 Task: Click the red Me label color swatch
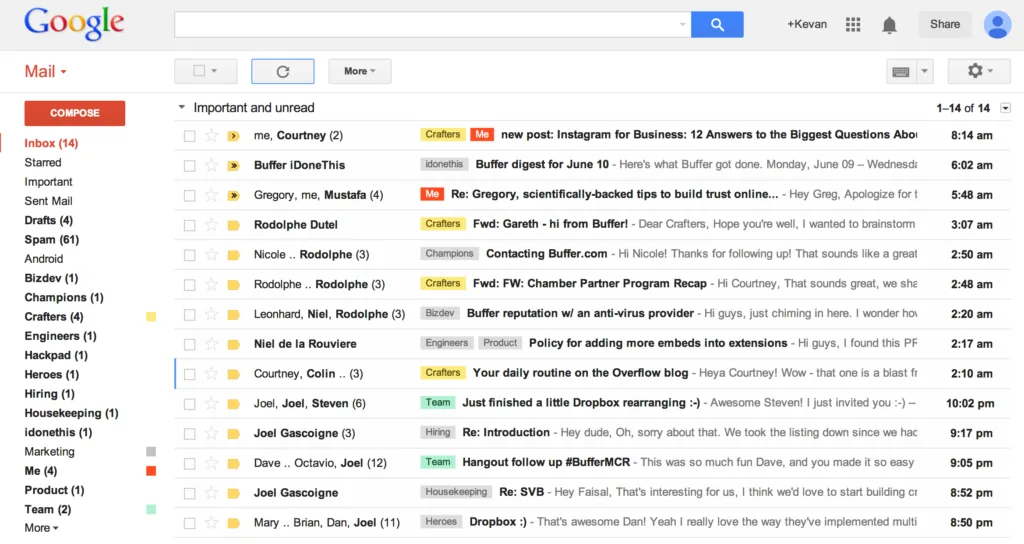click(x=151, y=471)
